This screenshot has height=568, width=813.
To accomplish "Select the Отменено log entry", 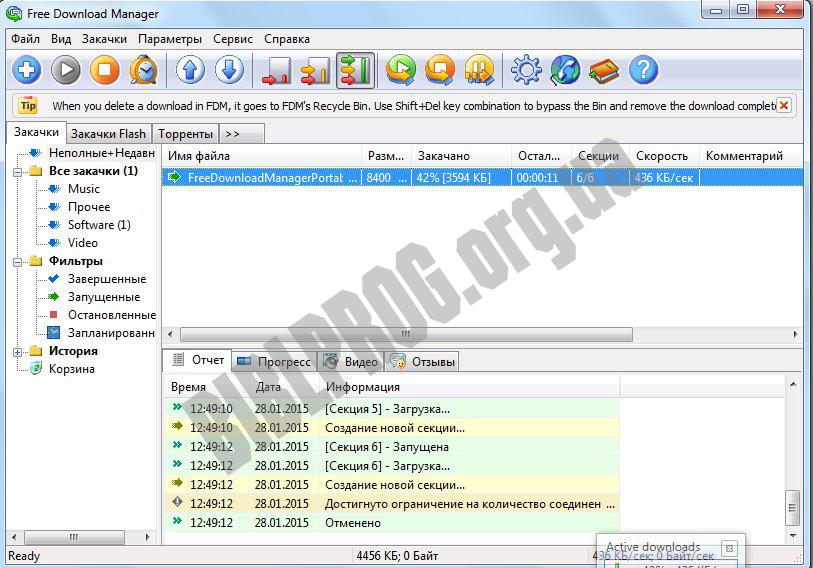I will coord(393,522).
